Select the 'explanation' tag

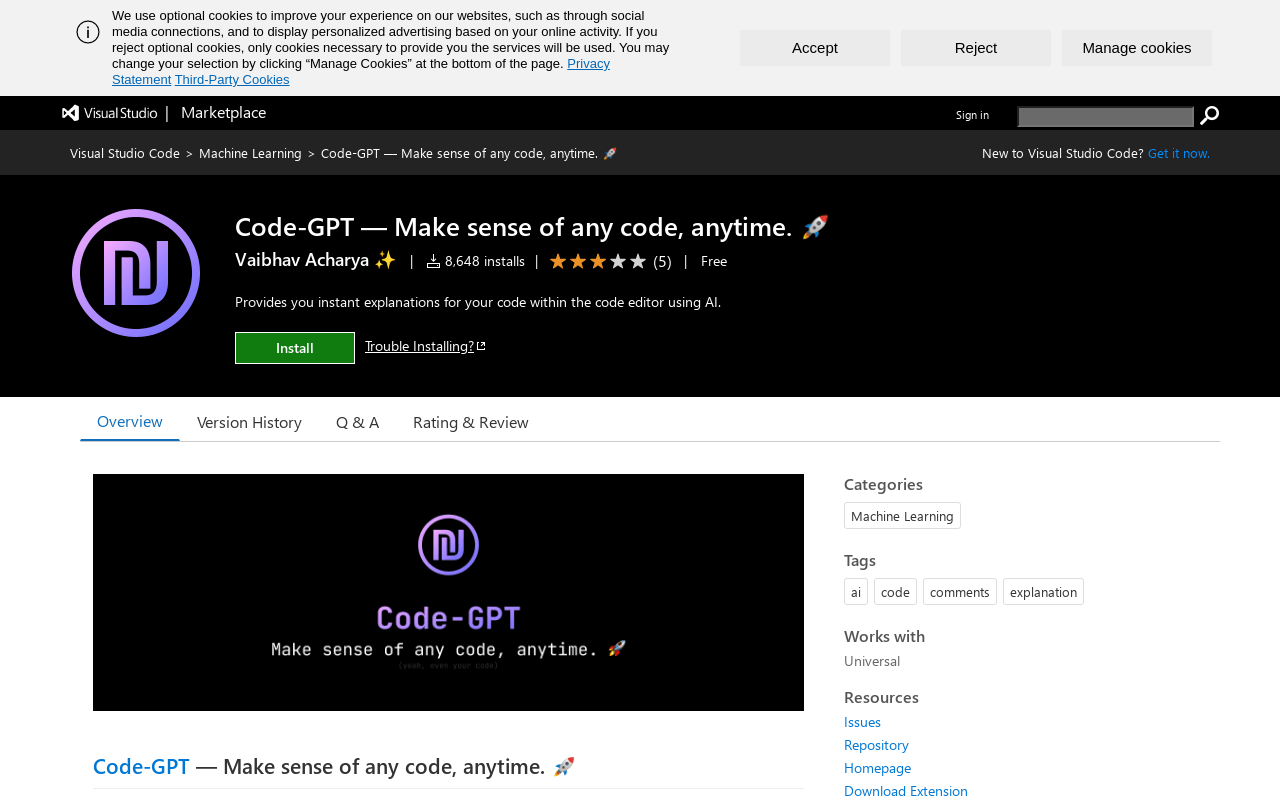point(1043,592)
